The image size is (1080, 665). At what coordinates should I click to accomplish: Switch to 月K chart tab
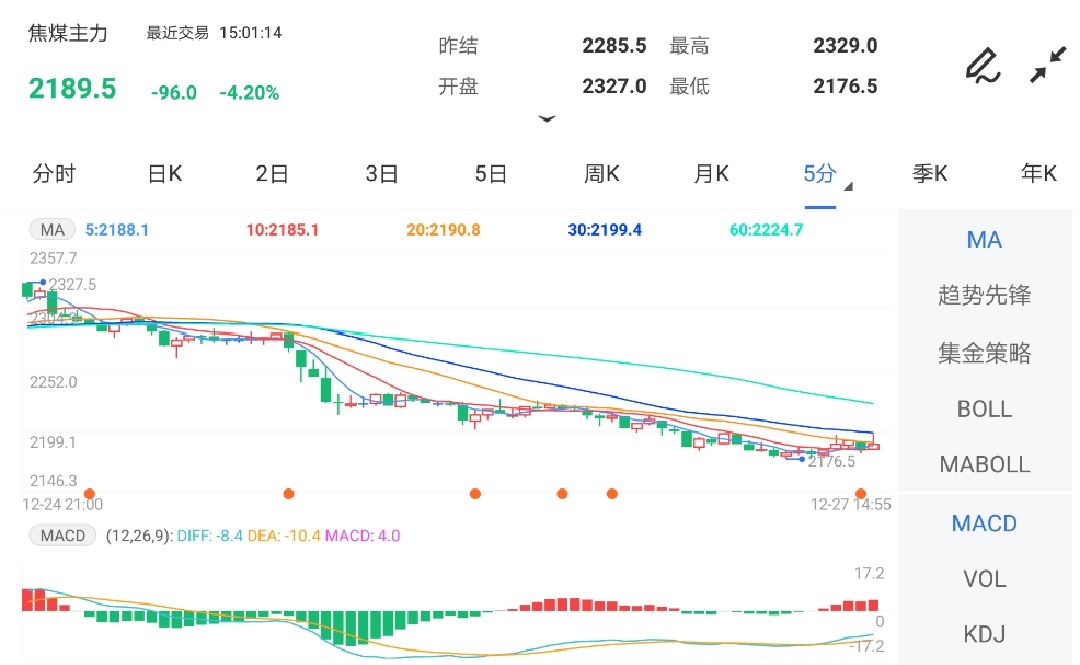click(711, 174)
